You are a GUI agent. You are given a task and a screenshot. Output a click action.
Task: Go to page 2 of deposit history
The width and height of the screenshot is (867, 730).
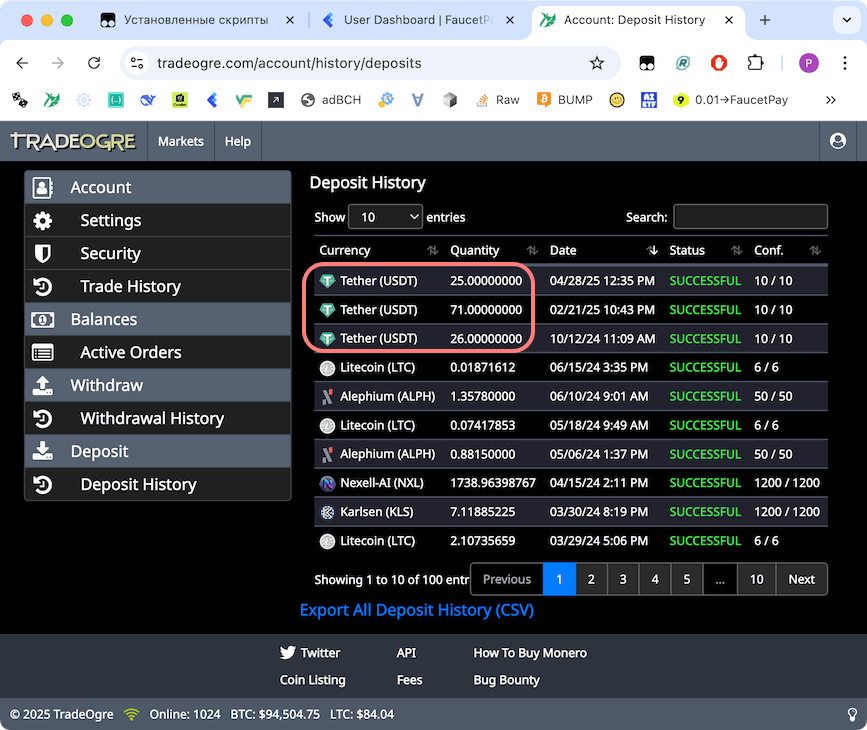[x=591, y=579]
